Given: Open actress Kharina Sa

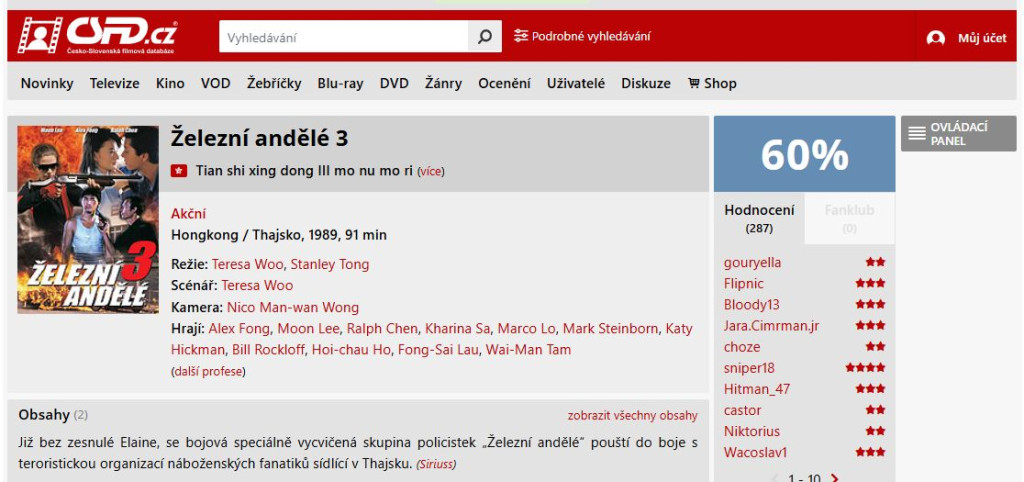Looking at the screenshot, I should pyautogui.click(x=458, y=328).
